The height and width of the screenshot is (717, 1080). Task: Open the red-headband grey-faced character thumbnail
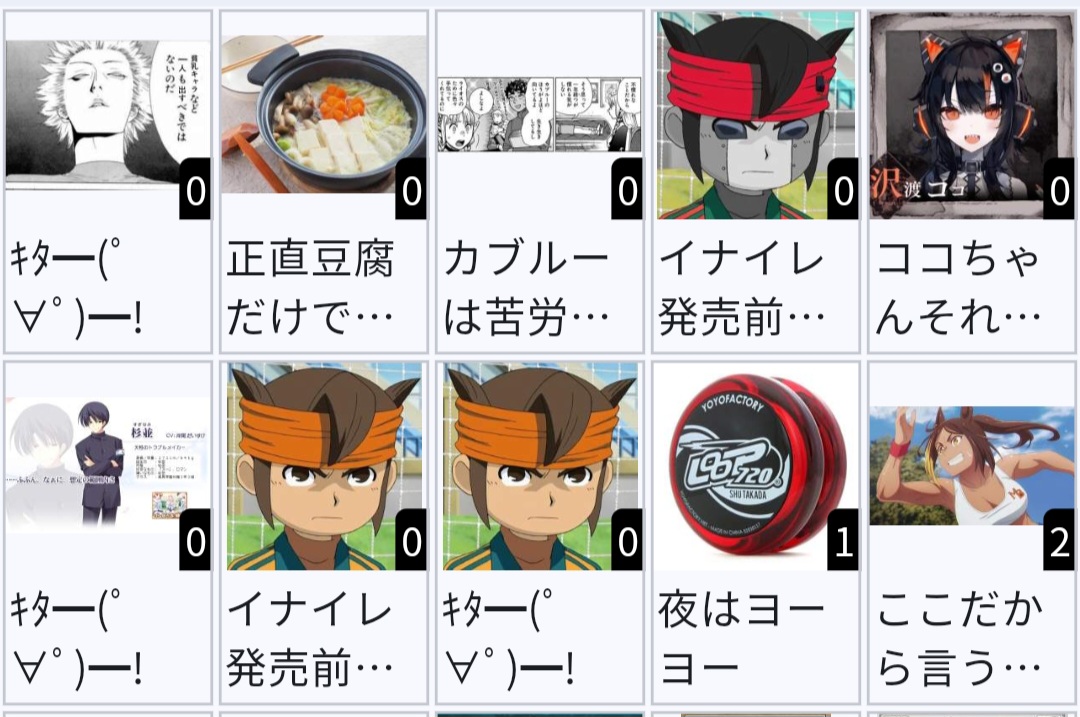(x=756, y=116)
